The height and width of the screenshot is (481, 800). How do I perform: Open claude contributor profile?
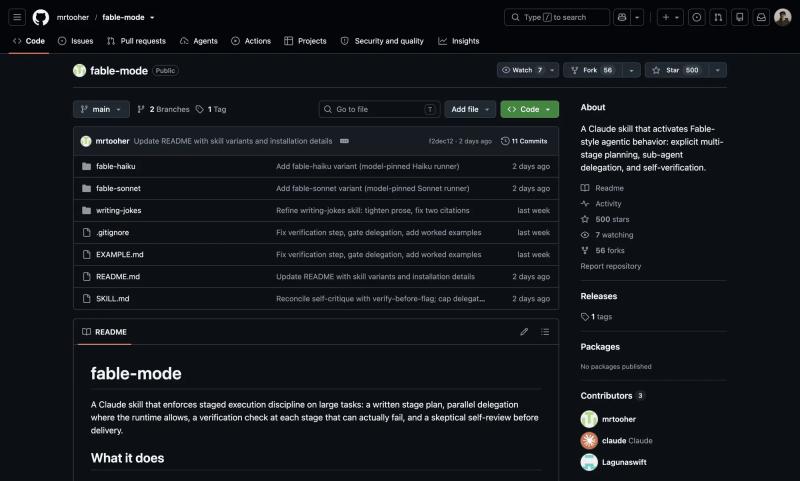click(616, 440)
